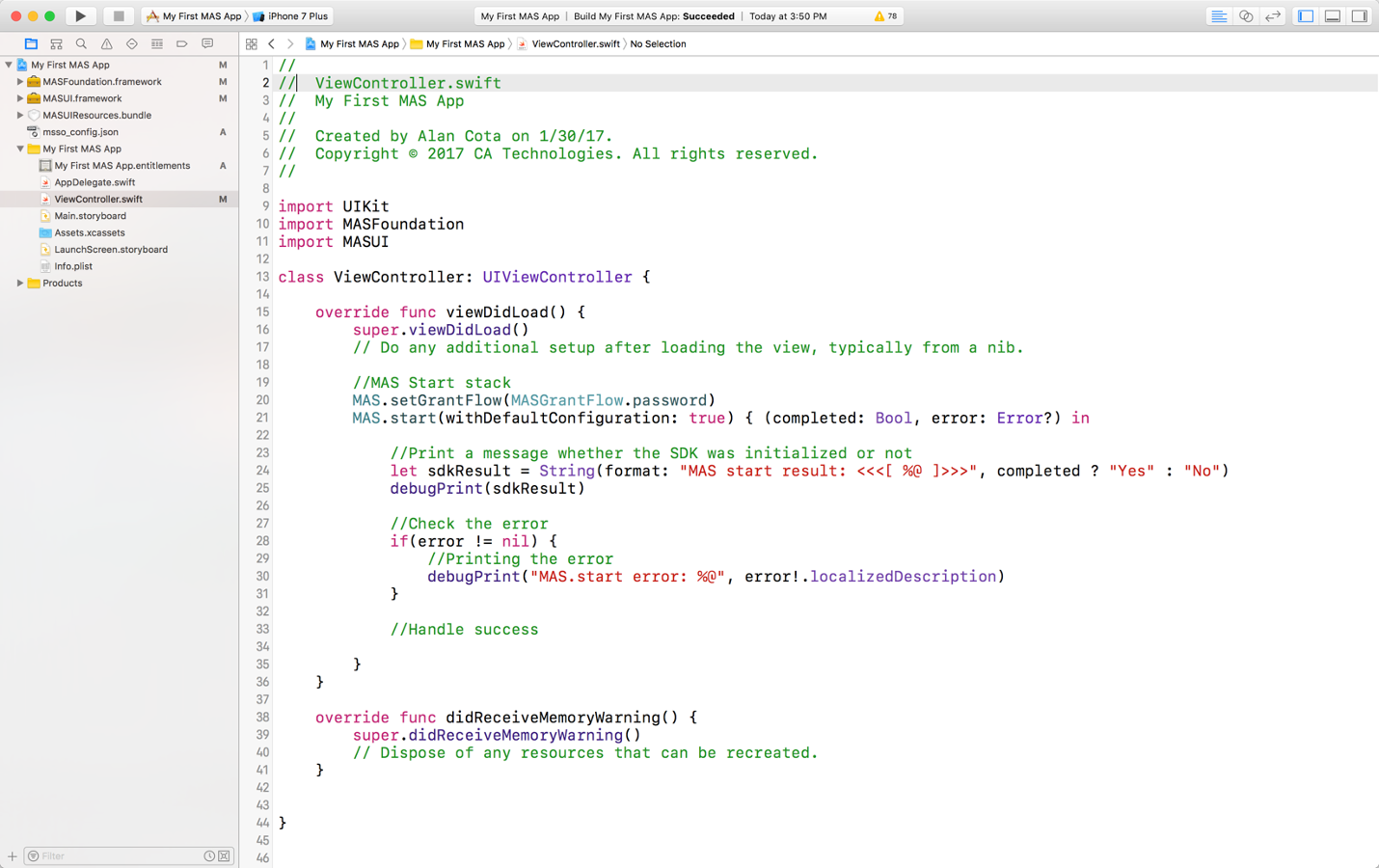Image resolution: width=1379 pixels, height=868 pixels.
Task: Click the //Handle success comment
Action: 464,630
